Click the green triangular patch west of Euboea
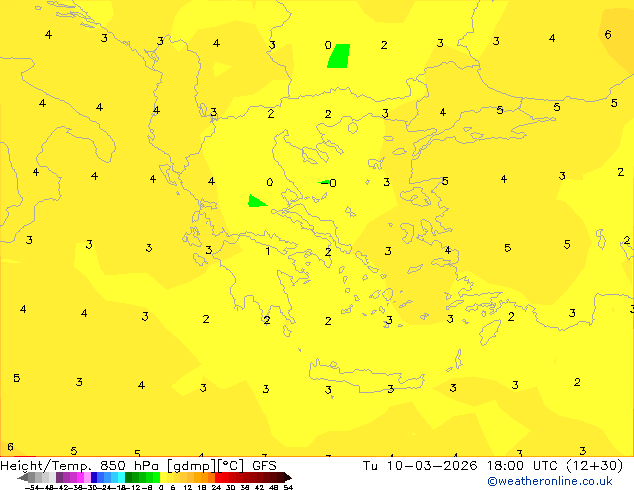The width and height of the screenshot is (634, 490). (x=256, y=201)
